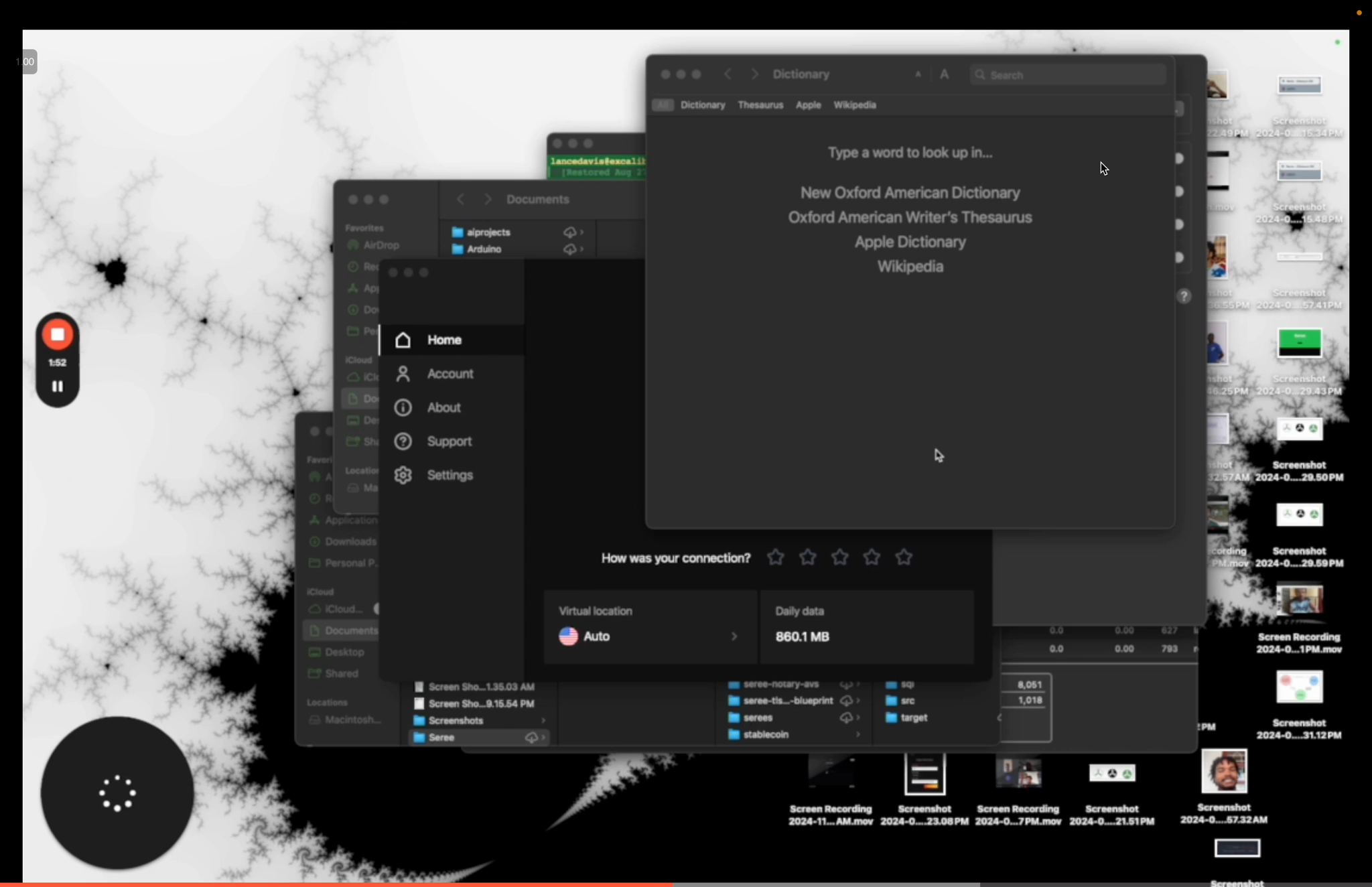Increase Dictionary font size with large A
Viewport: 1372px width, 887px height.
(944, 74)
